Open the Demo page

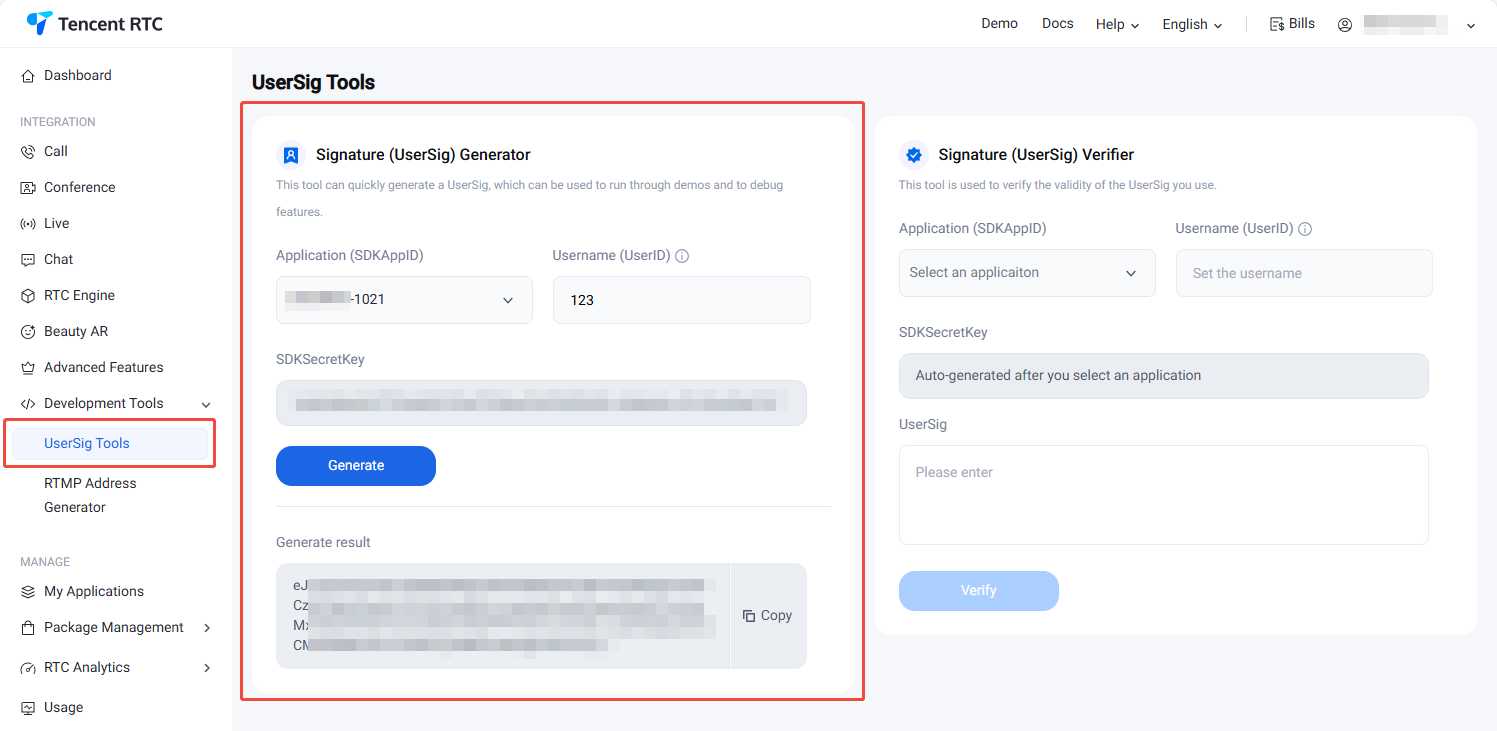999,24
